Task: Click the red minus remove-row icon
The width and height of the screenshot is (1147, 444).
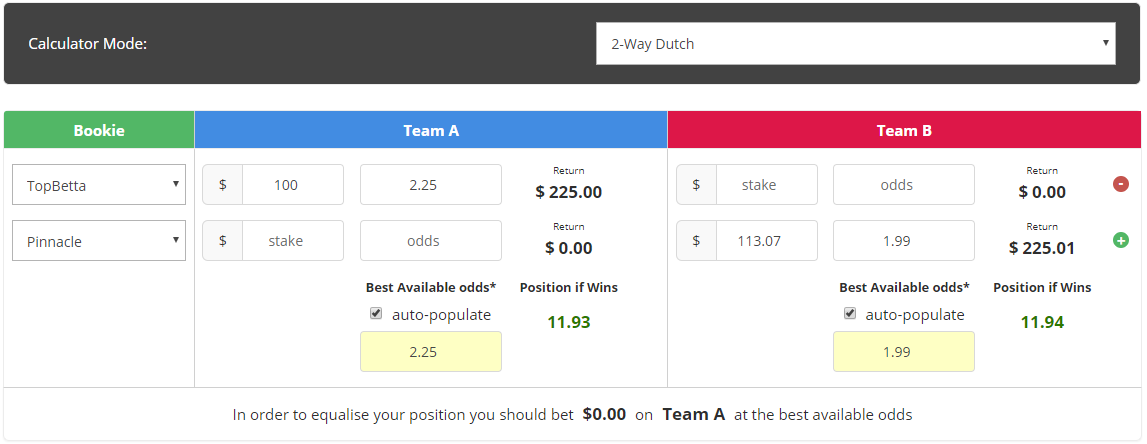Action: 1120,184
